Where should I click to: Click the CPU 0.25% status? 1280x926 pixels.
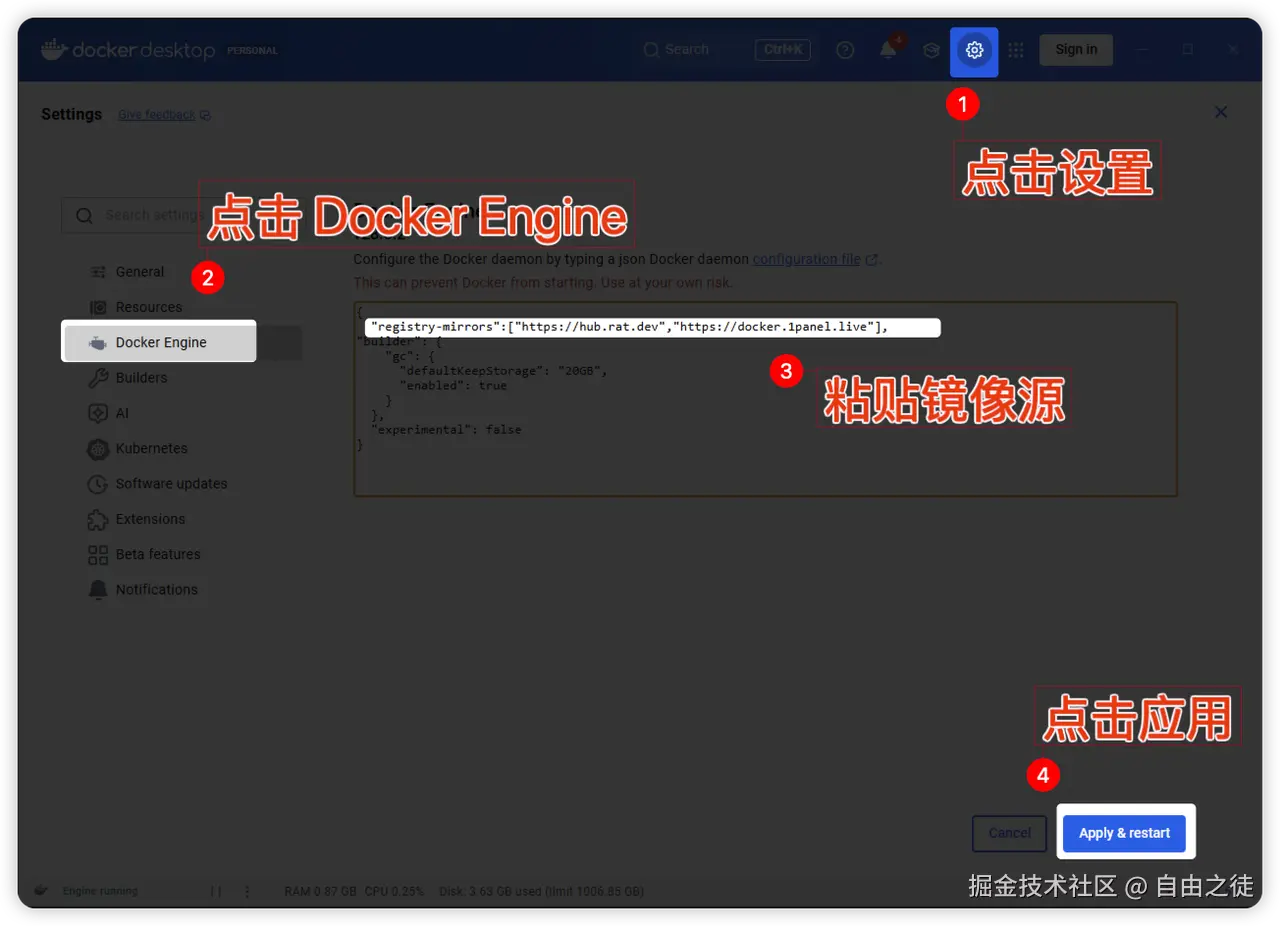click(x=394, y=891)
